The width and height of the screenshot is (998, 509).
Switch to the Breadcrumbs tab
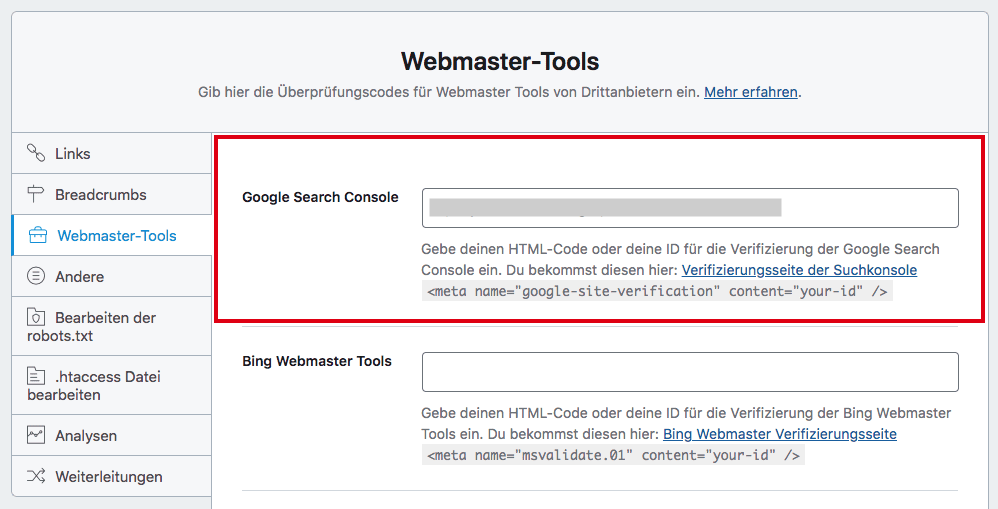point(111,194)
